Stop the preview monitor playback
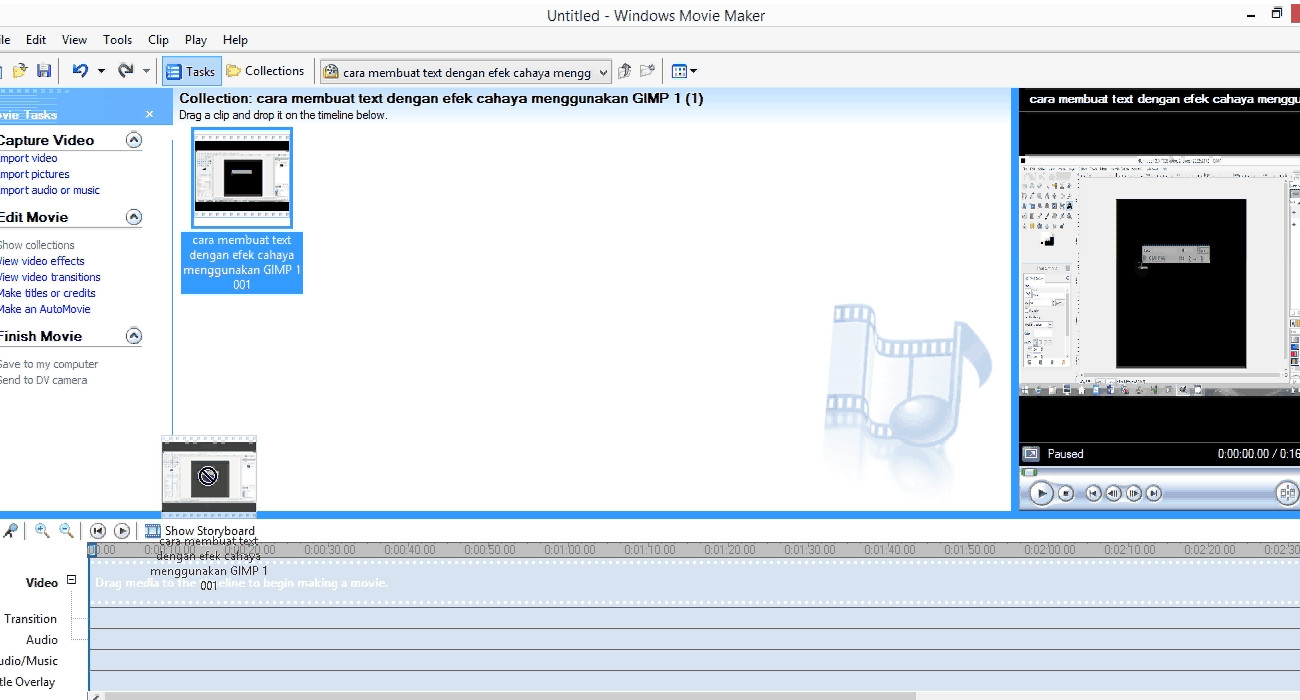 [1066, 493]
